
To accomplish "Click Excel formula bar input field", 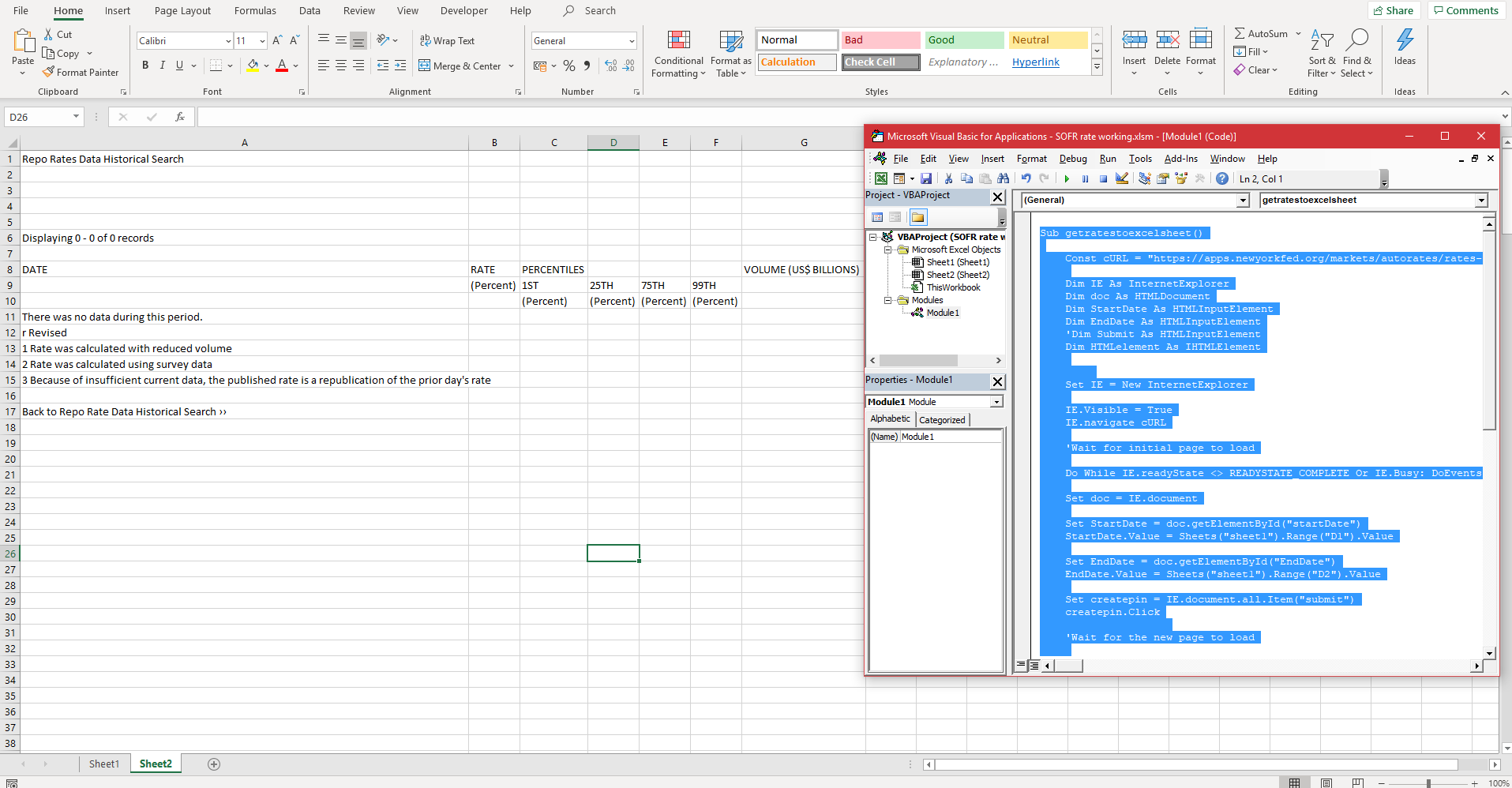I will point(849,117).
